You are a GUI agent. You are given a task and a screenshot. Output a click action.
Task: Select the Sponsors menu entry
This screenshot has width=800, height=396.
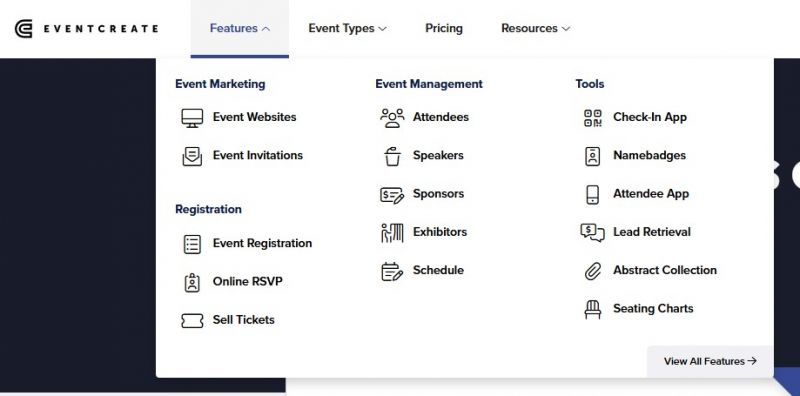(x=438, y=194)
